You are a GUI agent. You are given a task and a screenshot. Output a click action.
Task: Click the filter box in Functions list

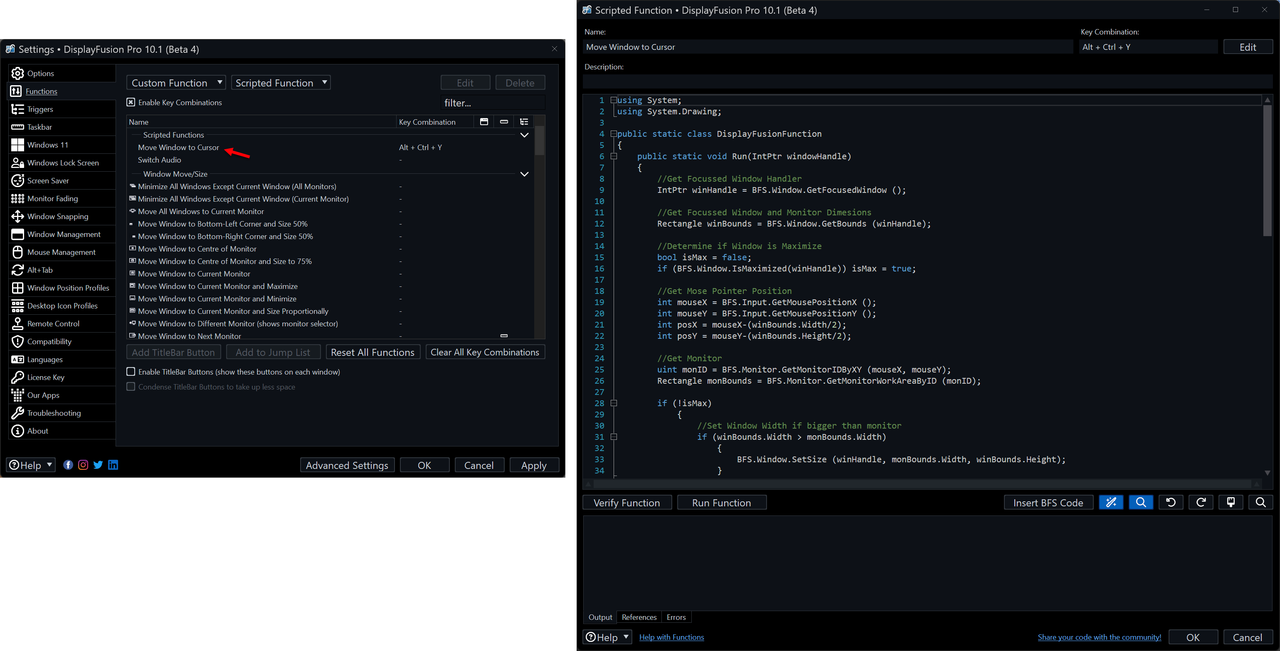[493, 102]
